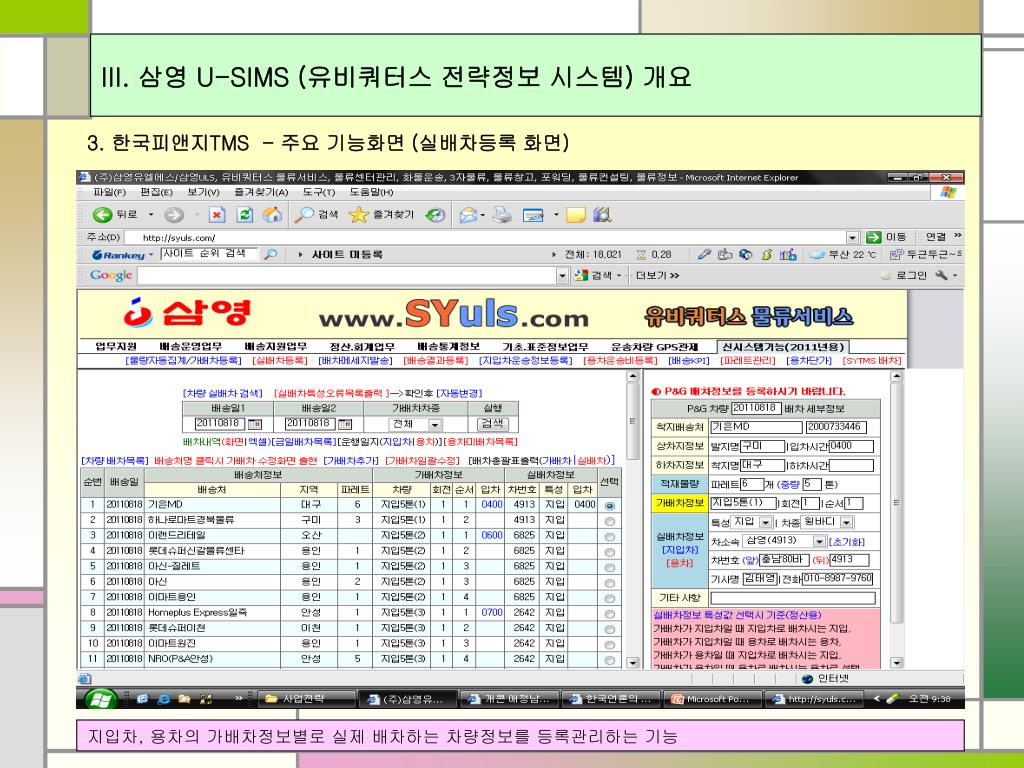Open the mail icon dropdown arrow
This screenshot has height=768, width=1024.
click(x=483, y=215)
